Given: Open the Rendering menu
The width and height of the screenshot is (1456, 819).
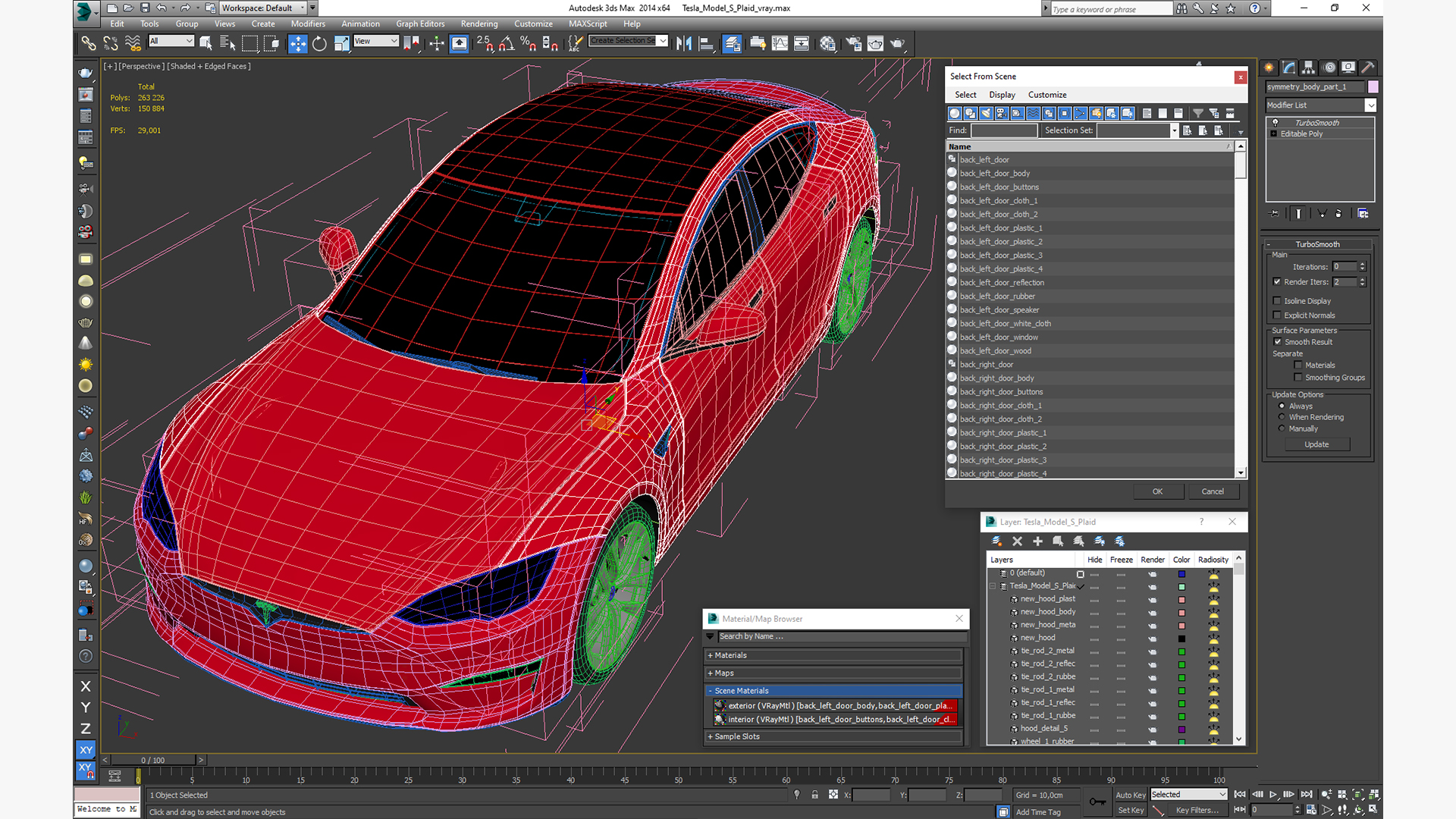Looking at the screenshot, I should 479,24.
